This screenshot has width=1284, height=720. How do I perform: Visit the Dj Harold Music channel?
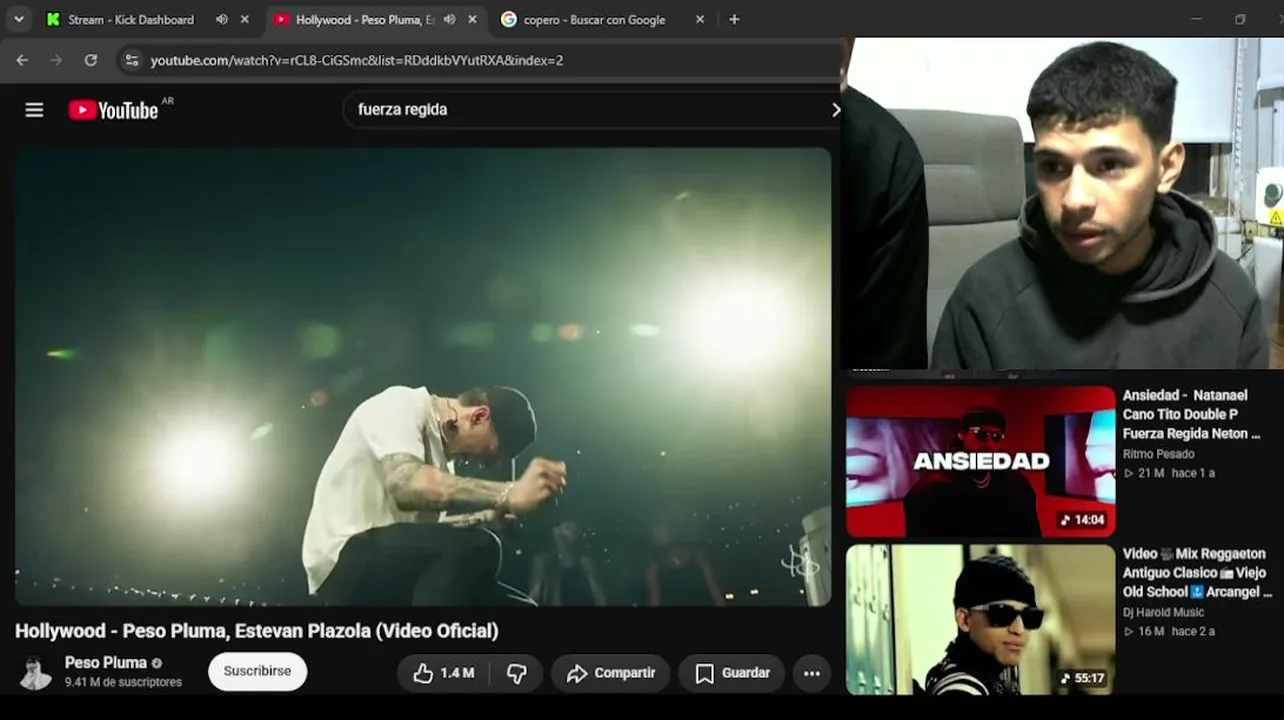[1163, 612]
